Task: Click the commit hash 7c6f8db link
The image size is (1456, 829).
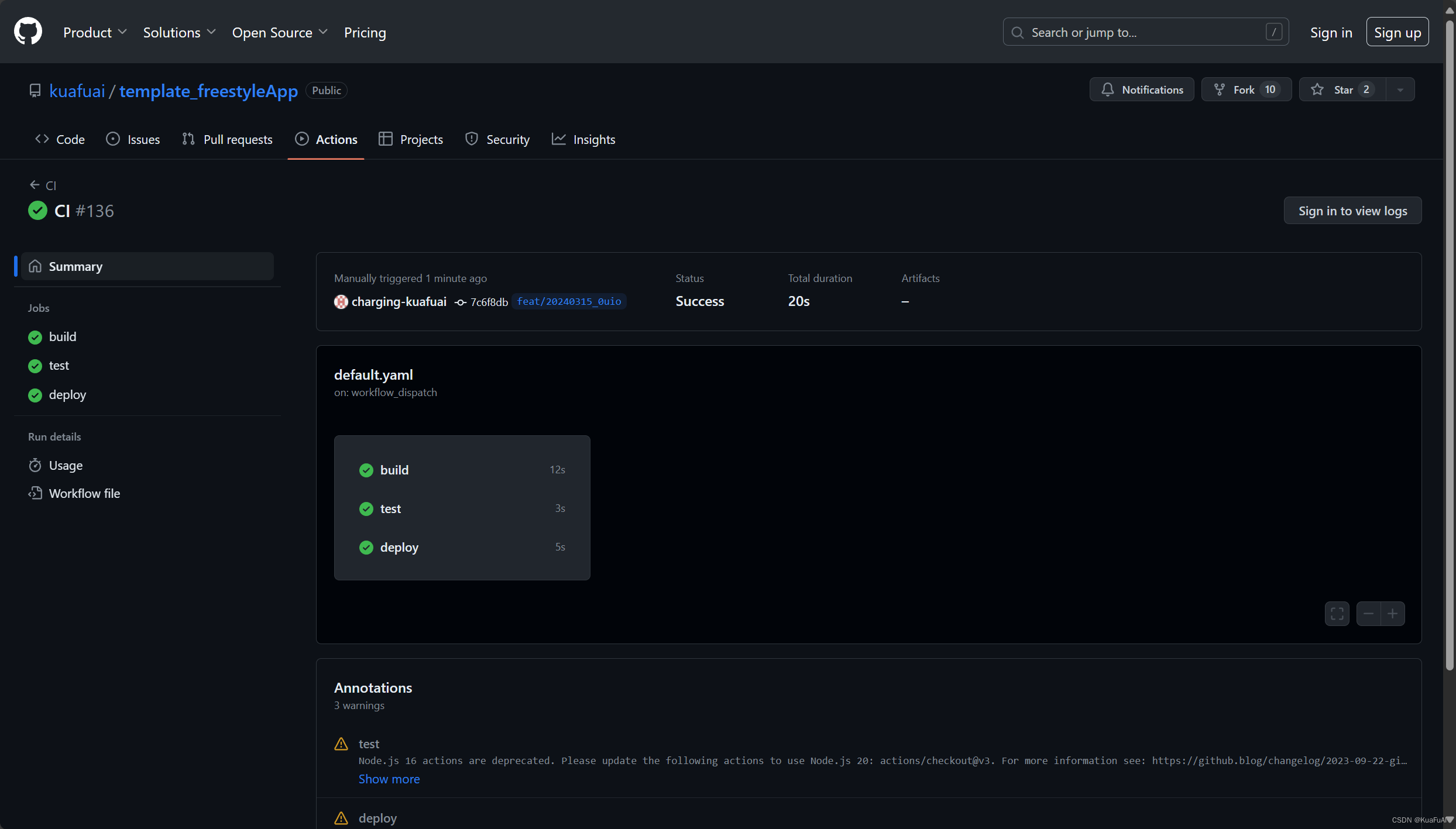Action: (x=489, y=301)
